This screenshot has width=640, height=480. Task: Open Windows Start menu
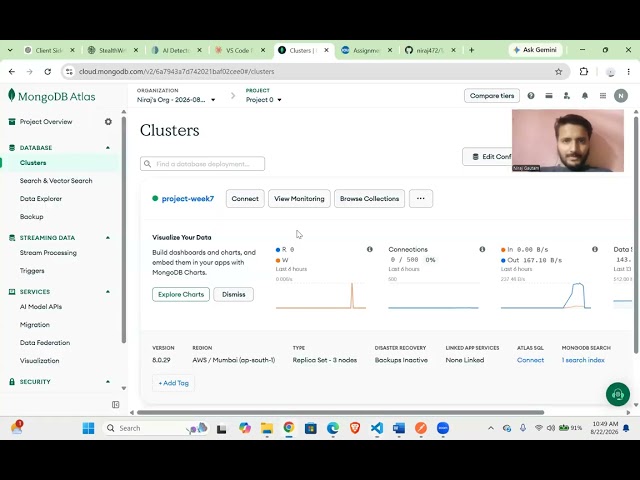tap(88, 428)
